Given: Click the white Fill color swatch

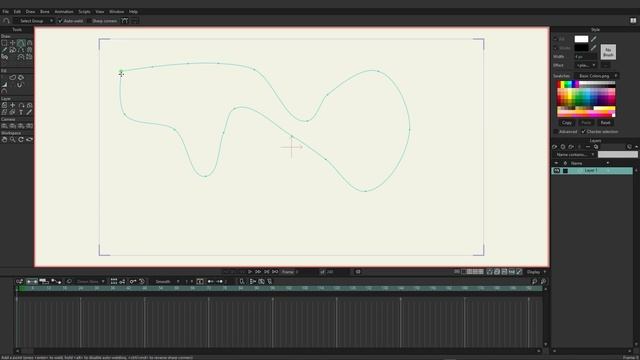Looking at the screenshot, I should click(581, 39).
